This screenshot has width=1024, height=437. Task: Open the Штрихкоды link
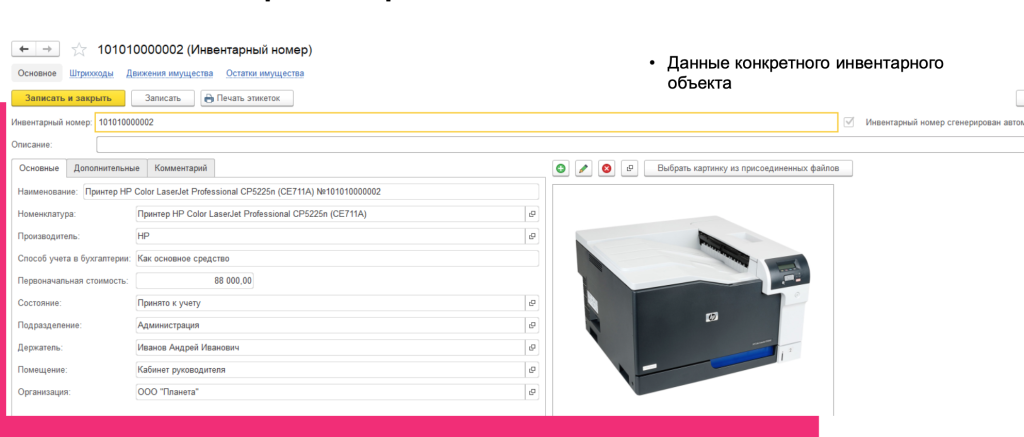(x=91, y=73)
